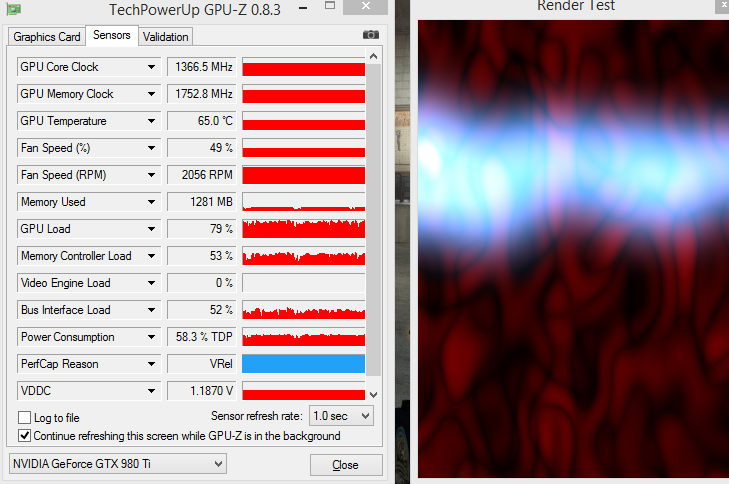The height and width of the screenshot is (484, 729).
Task: Click the 58.3 % TDP value
Action: pyautogui.click(x=202, y=337)
